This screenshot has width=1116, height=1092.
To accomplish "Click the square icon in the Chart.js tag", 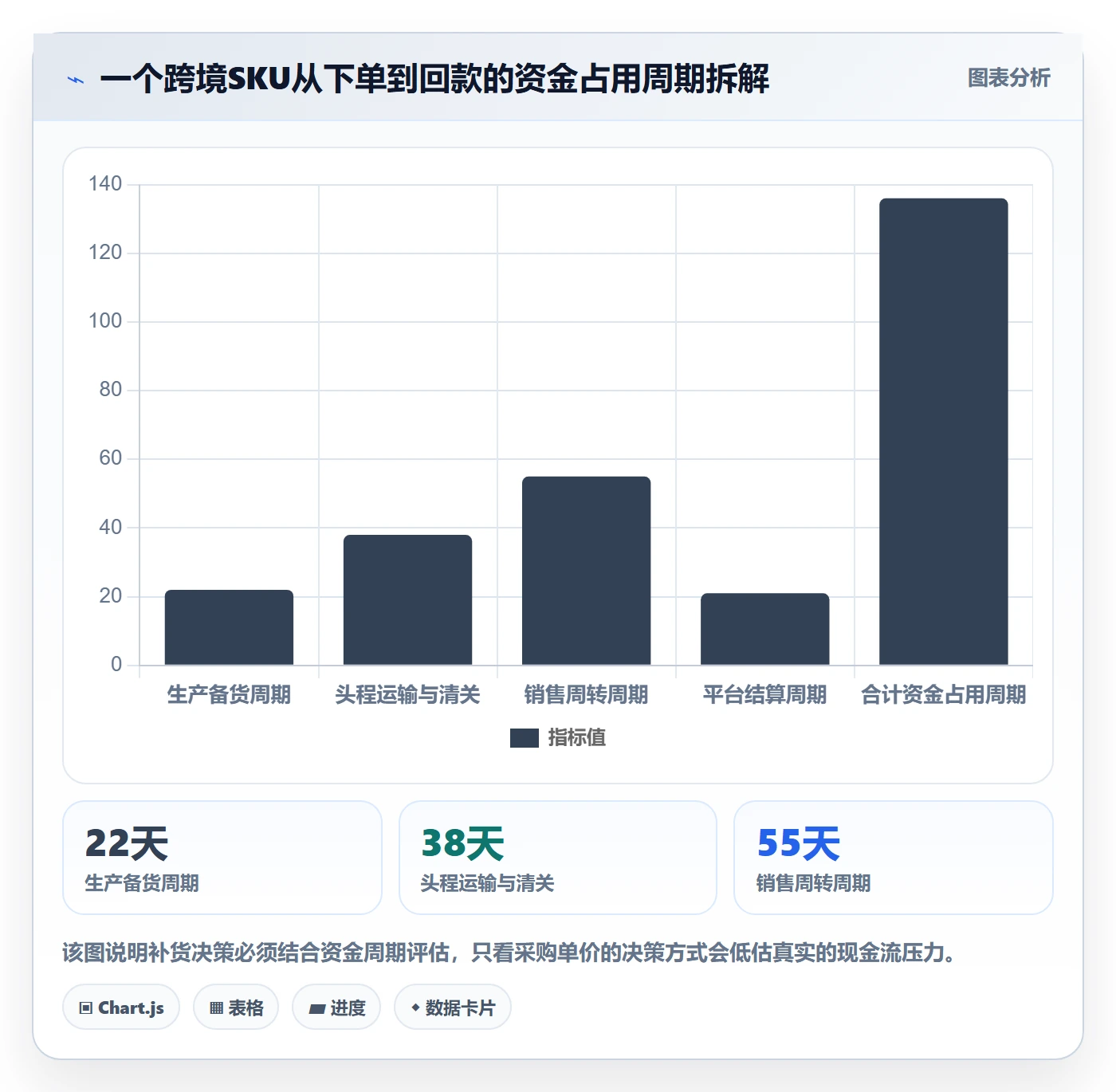I will click(86, 1008).
